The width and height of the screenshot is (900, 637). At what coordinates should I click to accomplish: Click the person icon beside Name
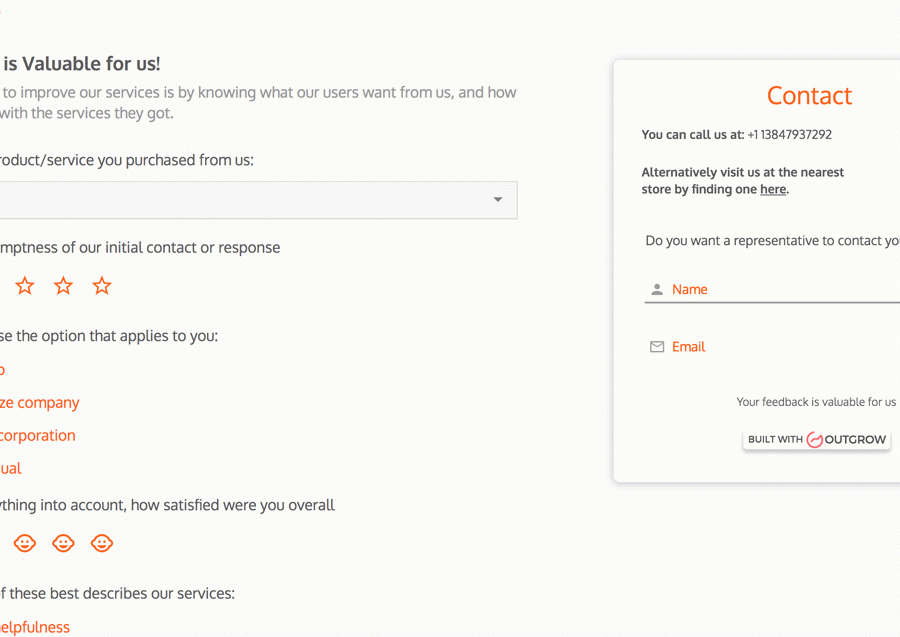(657, 289)
